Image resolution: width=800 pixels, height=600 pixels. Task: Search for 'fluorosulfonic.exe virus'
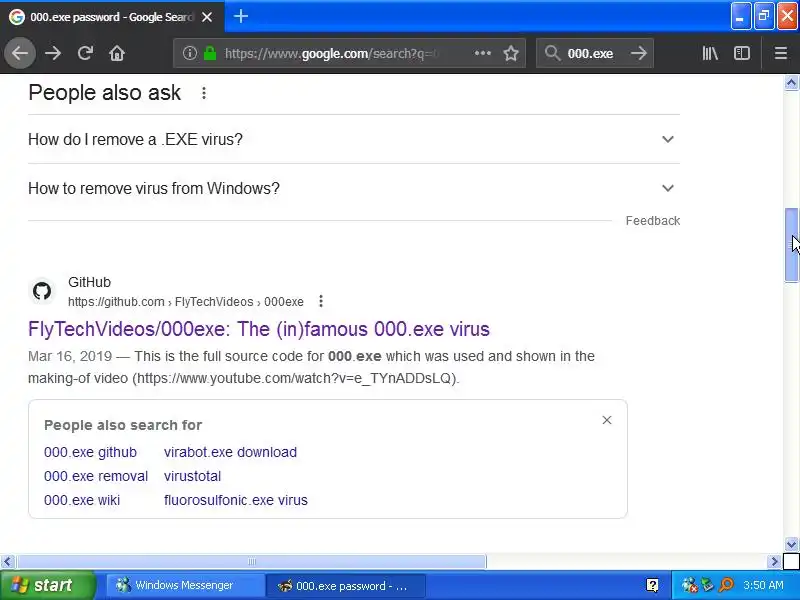(x=236, y=500)
